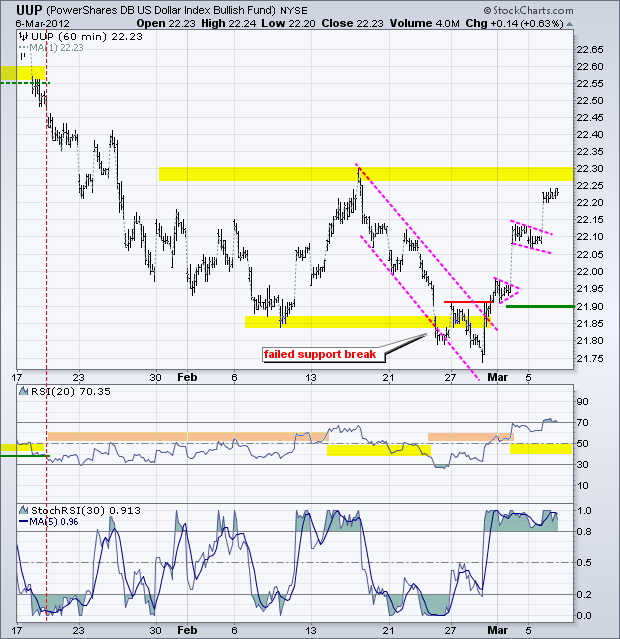Click the 30 level on RSI axis

[582, 465]
